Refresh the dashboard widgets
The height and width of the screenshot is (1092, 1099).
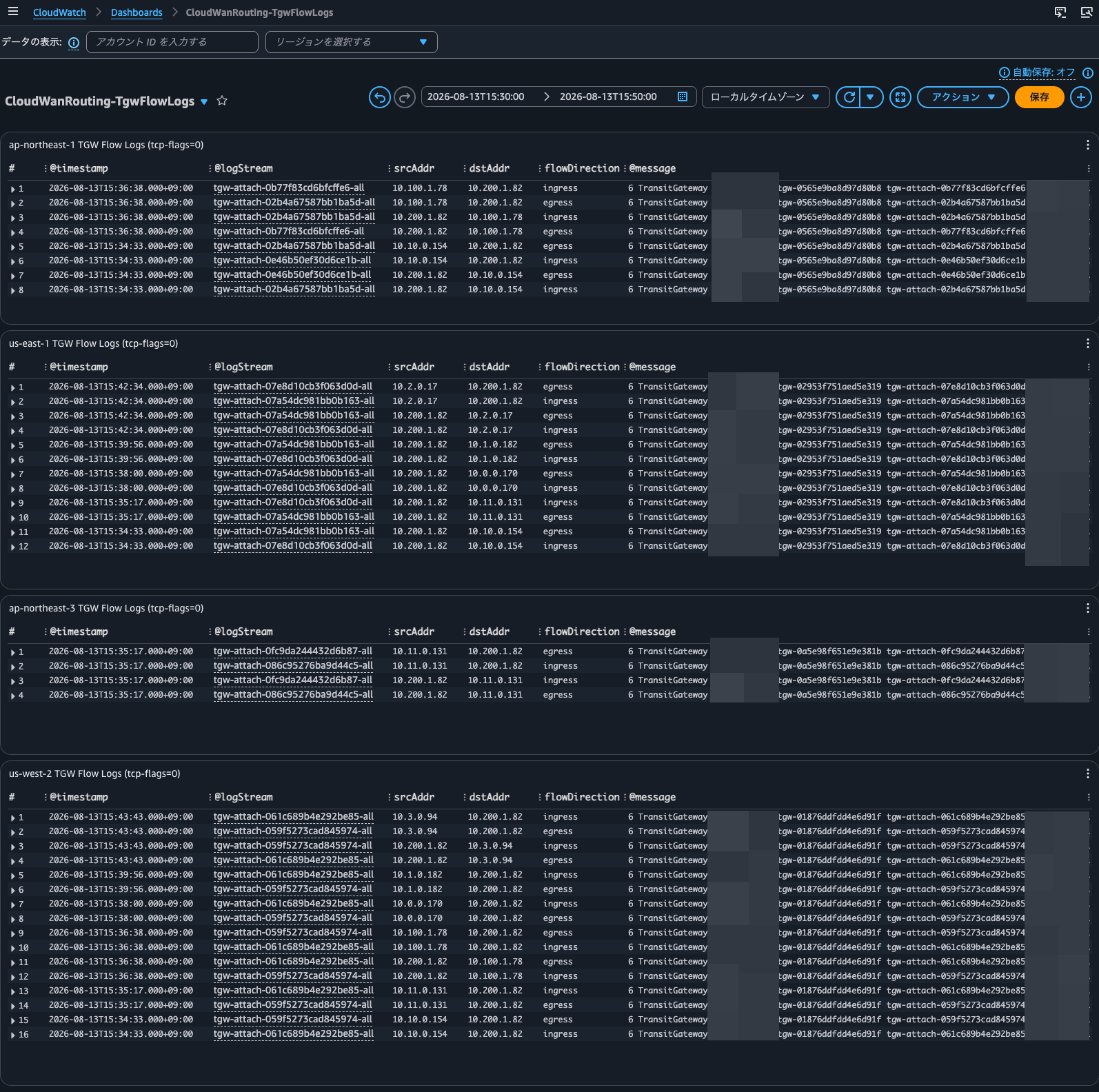tap(849, 97)
